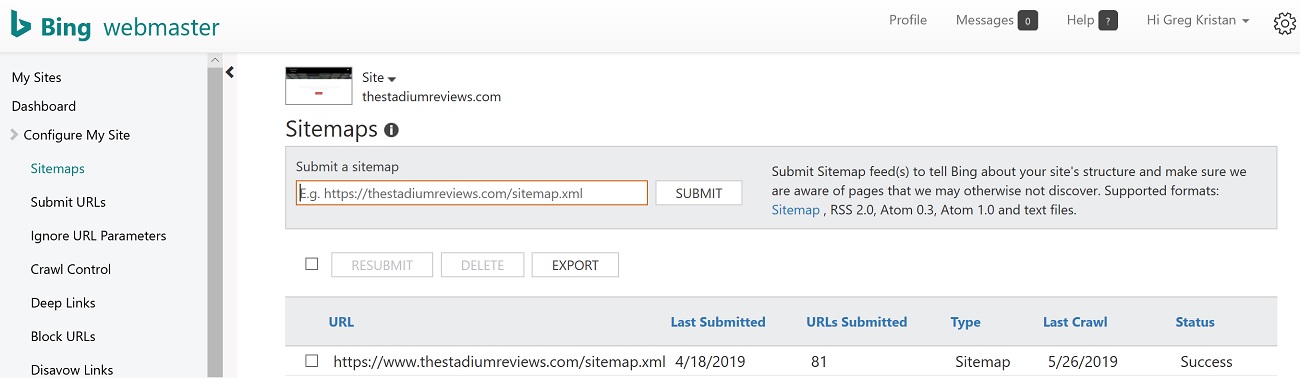1300x378 pixels.
Task: Open Block URLs in the sidebar
Action: point(63,336)
